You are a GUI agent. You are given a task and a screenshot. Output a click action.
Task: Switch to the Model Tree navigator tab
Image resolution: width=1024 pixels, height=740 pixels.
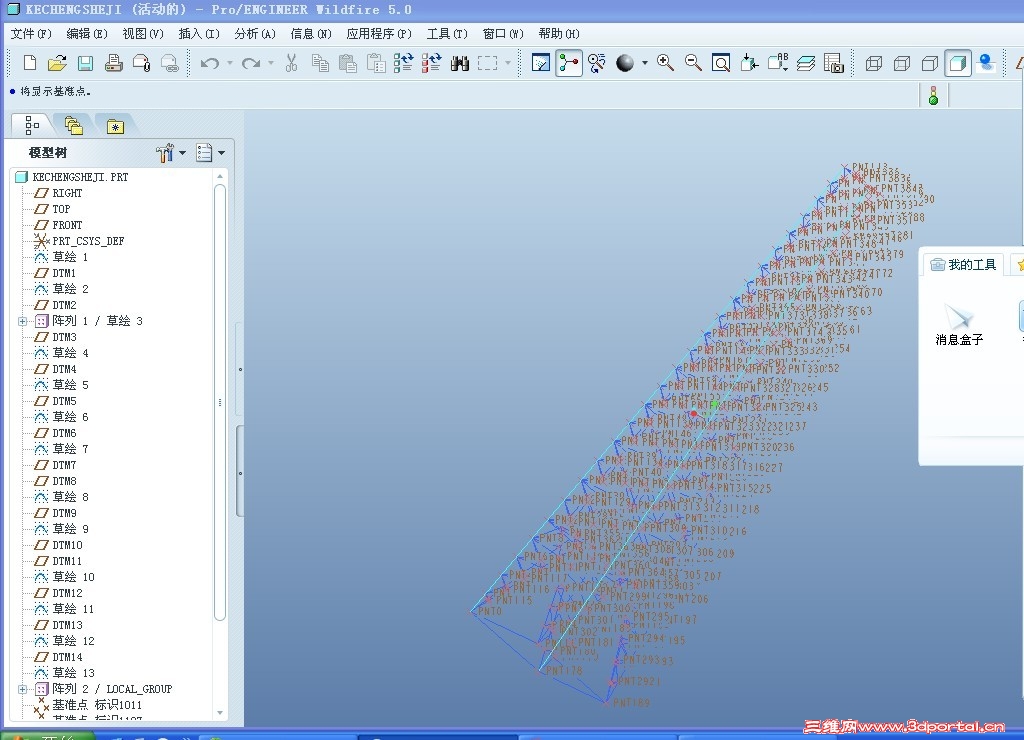click(32, 124)
